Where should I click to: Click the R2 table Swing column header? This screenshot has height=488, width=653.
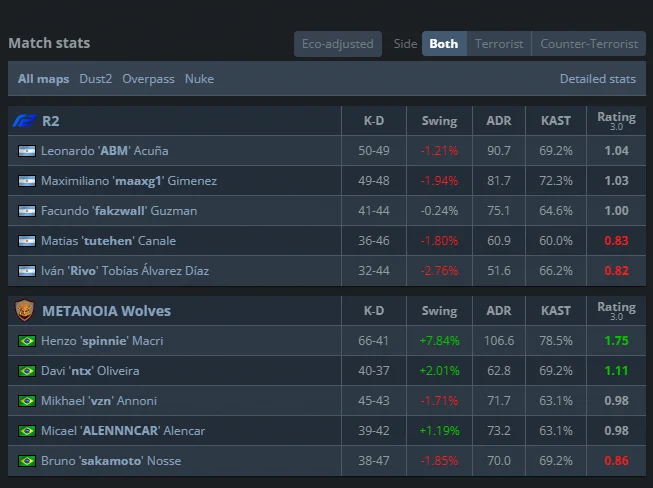[439, 121]
